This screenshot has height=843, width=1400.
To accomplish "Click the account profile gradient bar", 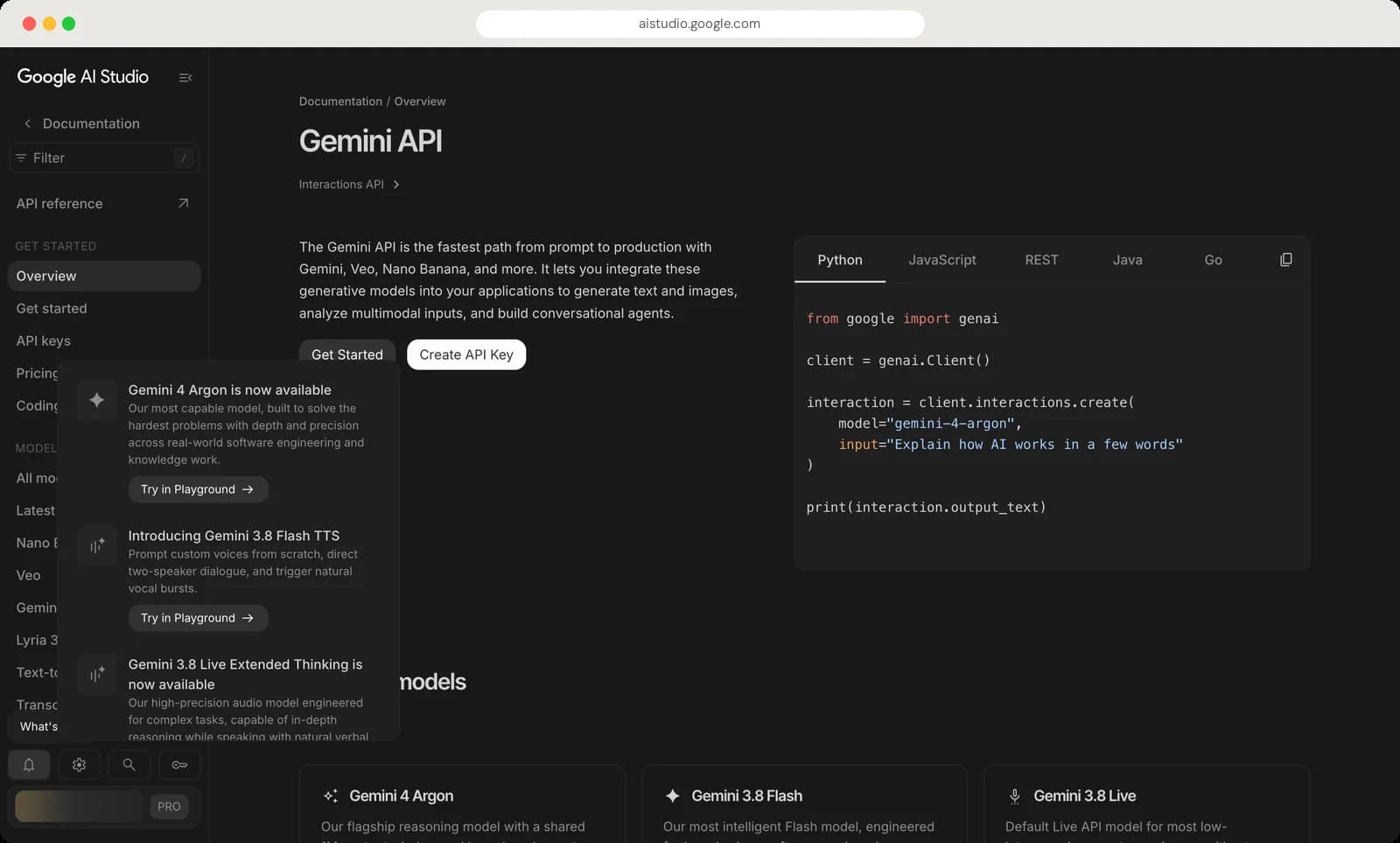I will [78, 806].
